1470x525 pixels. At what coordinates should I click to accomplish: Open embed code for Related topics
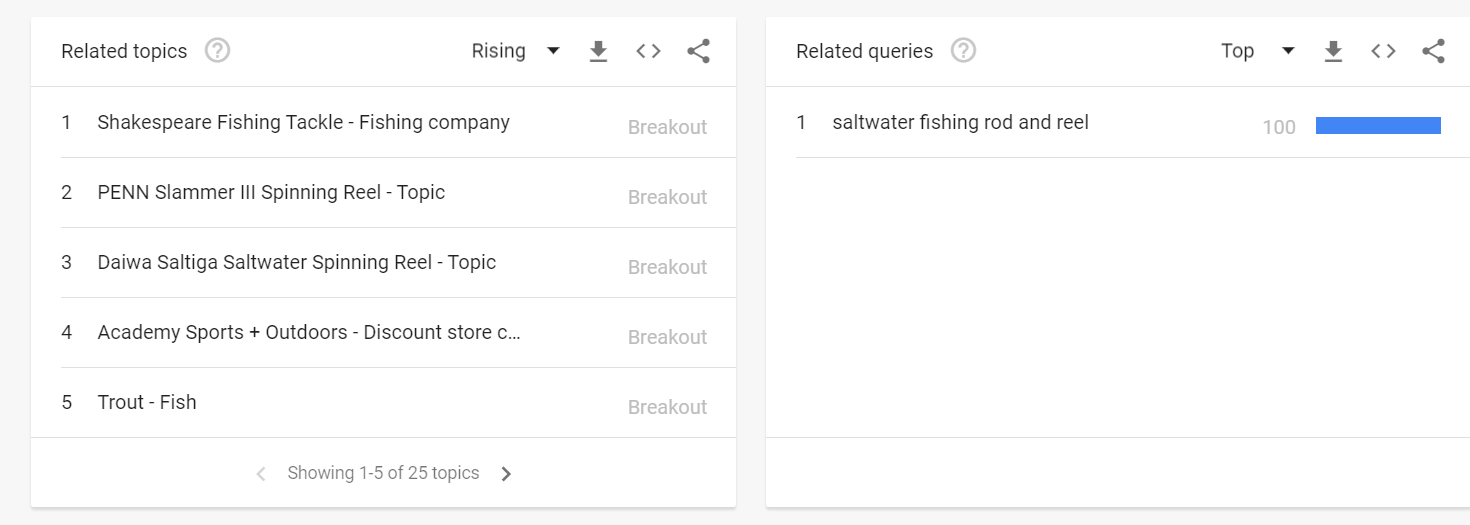[648, 51]
